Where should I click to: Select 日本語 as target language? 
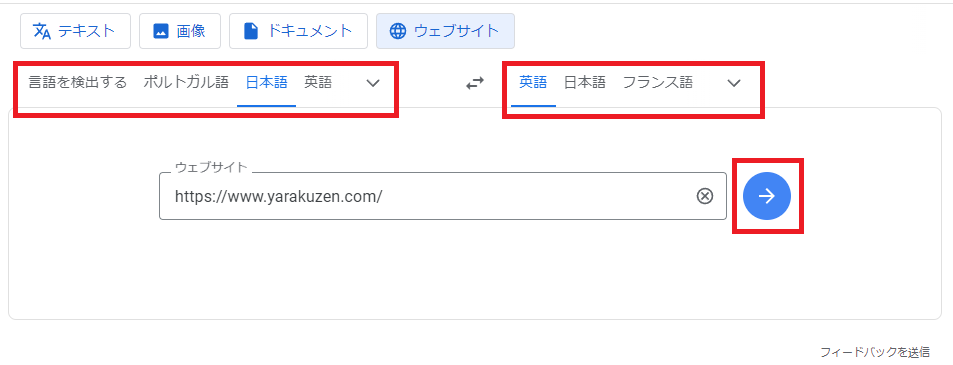tap(585, 83)
